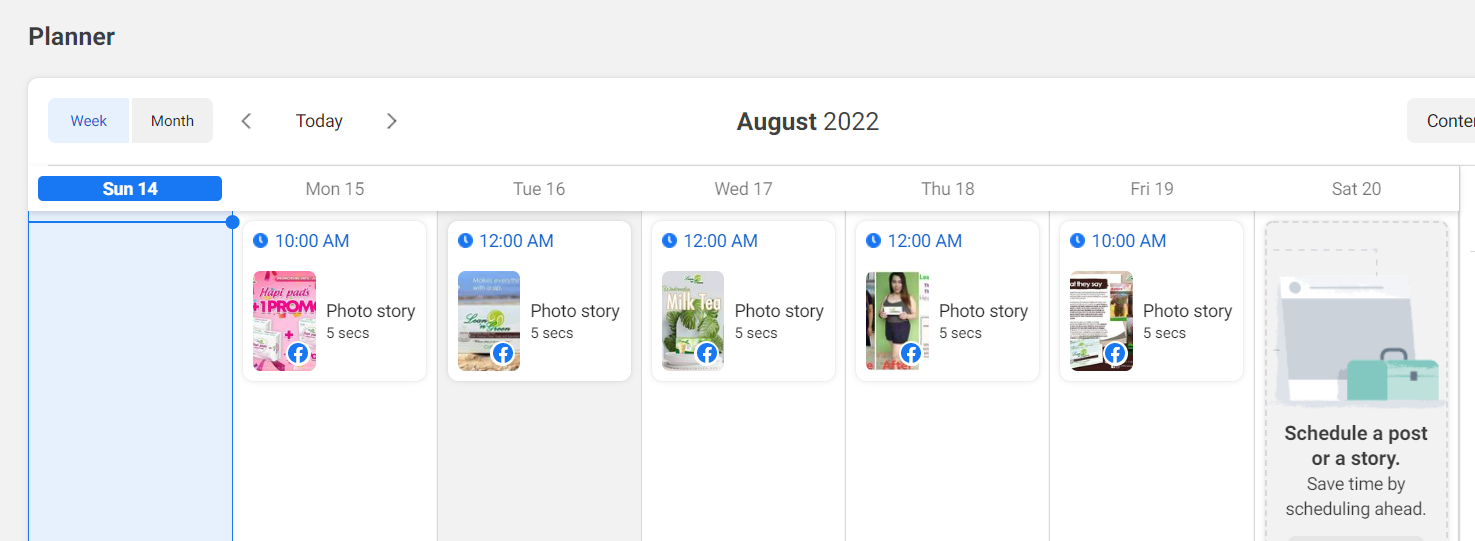The width and height of the screenshot is (1475, 541).
Task: Click Facebook badge on Tuesday Lean n Green story
Action: coord(503,353)
